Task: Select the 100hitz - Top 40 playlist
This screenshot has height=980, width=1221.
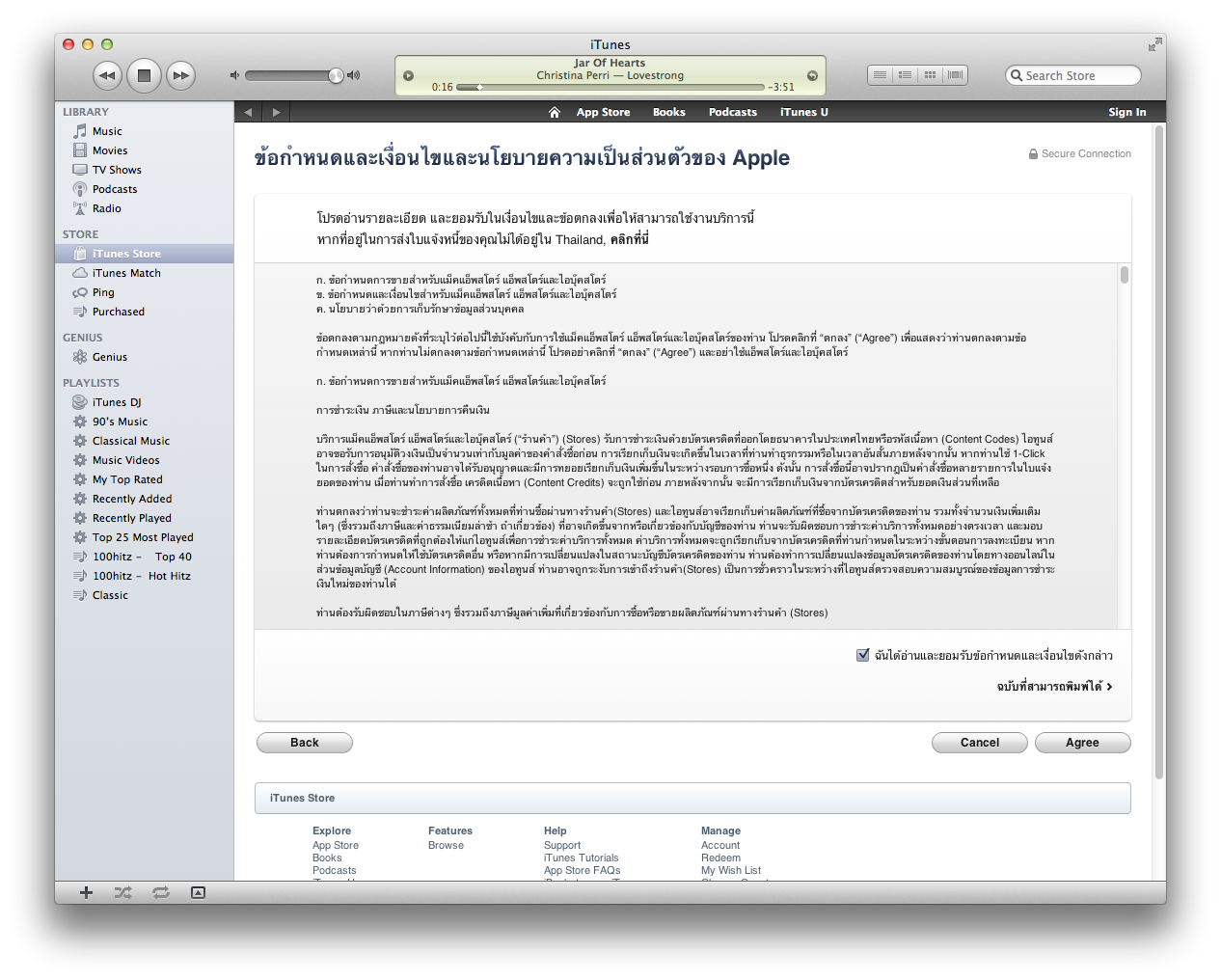Action: tap(145, 557)
